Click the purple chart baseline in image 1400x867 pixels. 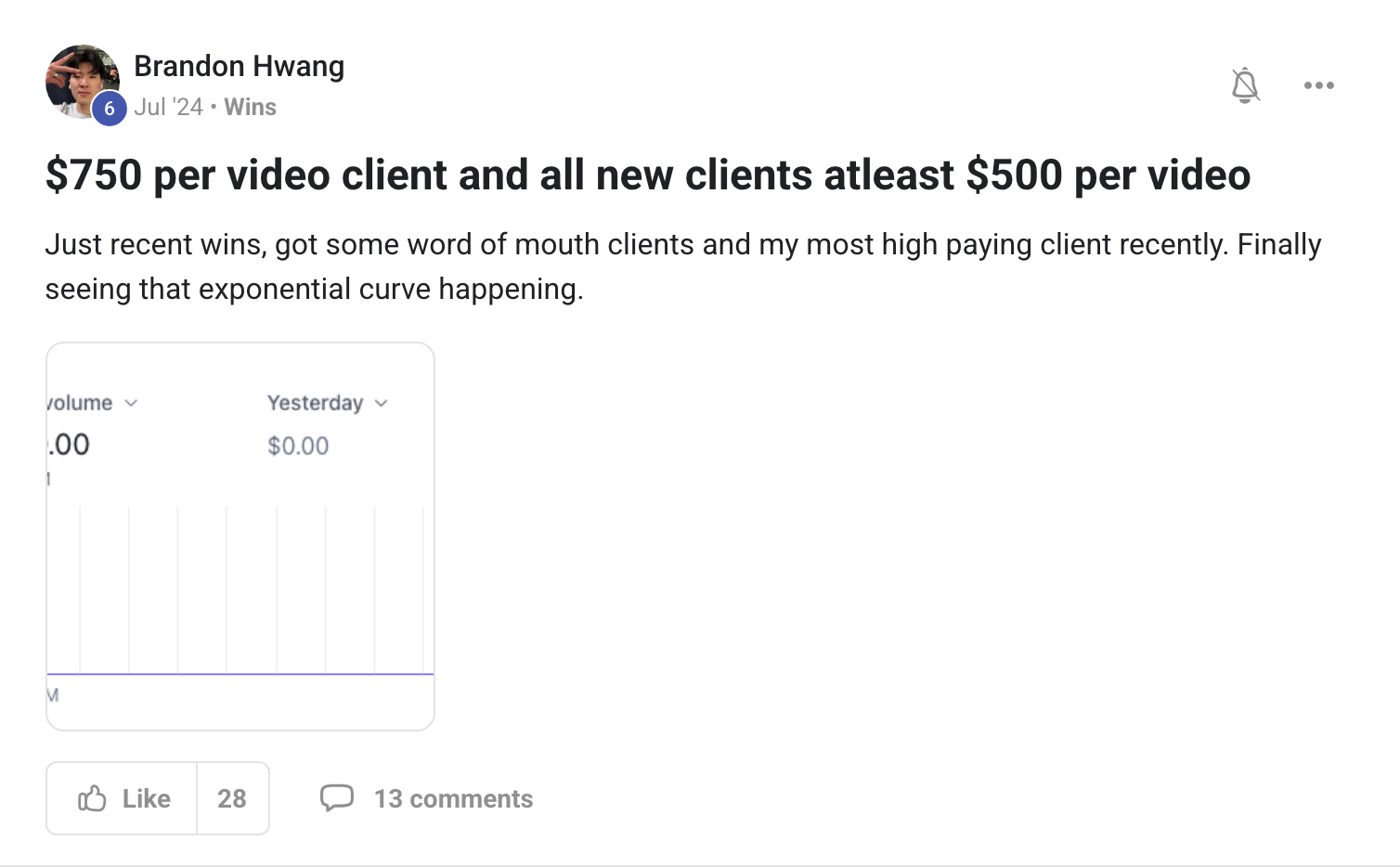coord(240,674)
